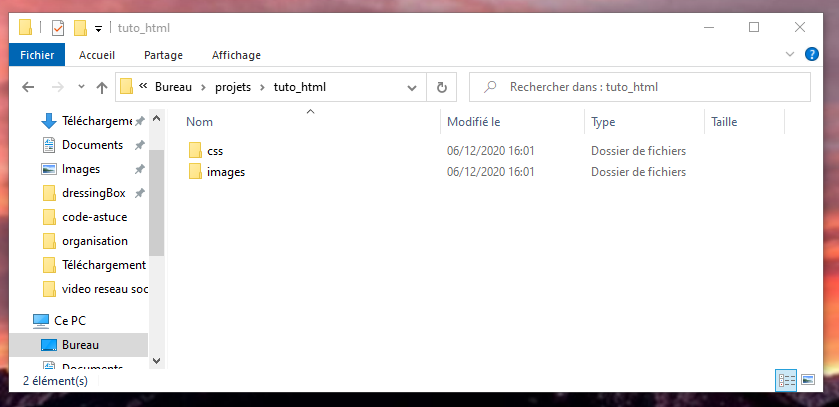Switch to the Partage ribbon tab

[163, 55]
